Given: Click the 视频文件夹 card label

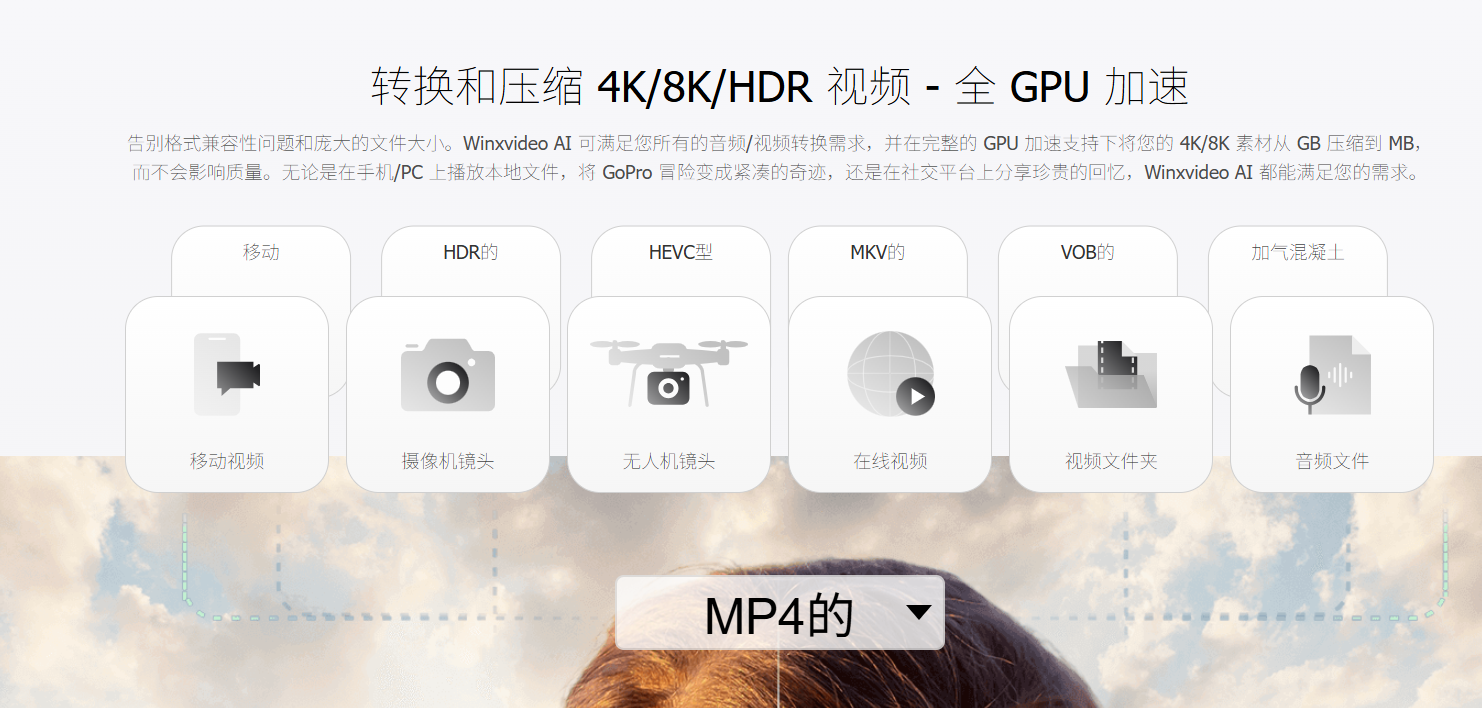Looking at the screenshot, I should (1111, 461).
